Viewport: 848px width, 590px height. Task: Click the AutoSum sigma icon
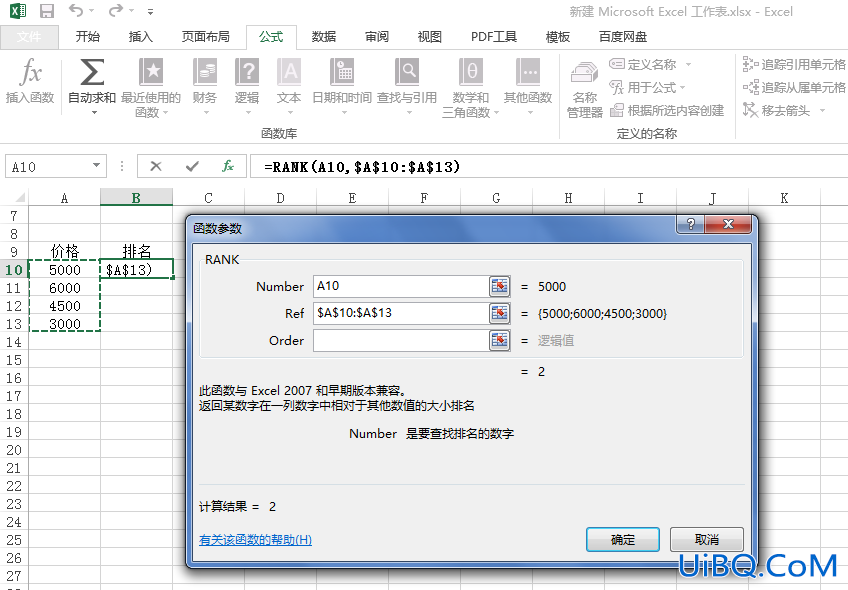coord(92,72)
